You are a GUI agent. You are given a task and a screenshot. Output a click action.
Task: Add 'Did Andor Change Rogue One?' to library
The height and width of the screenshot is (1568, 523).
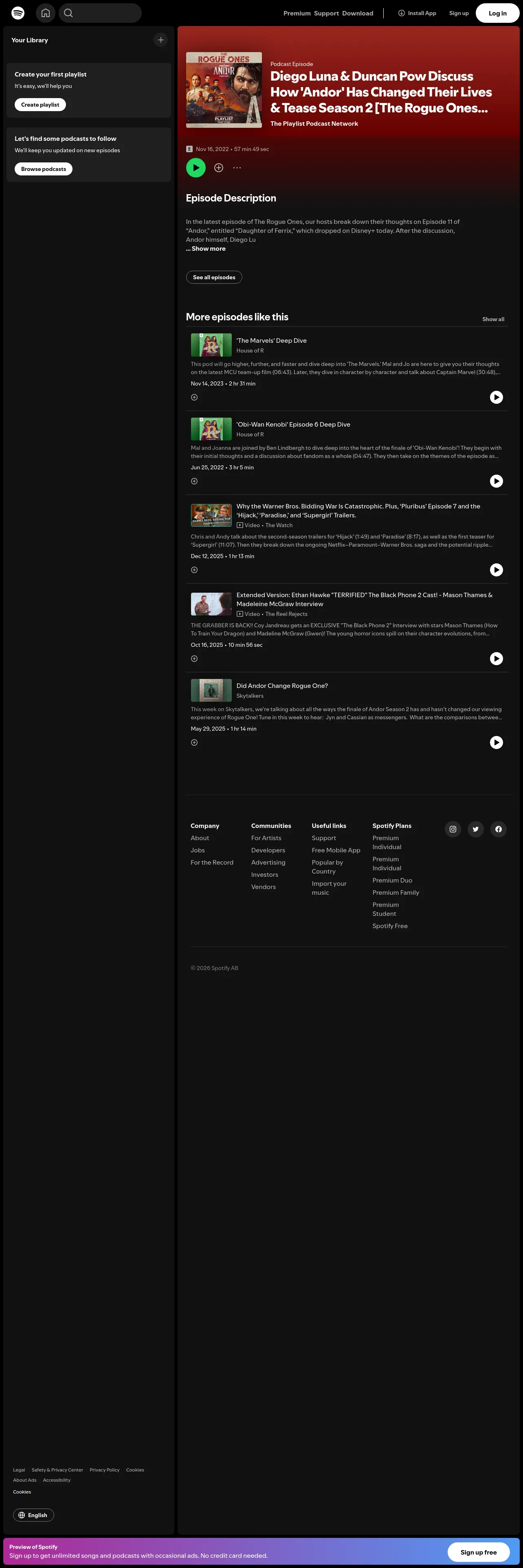[194, 742]
